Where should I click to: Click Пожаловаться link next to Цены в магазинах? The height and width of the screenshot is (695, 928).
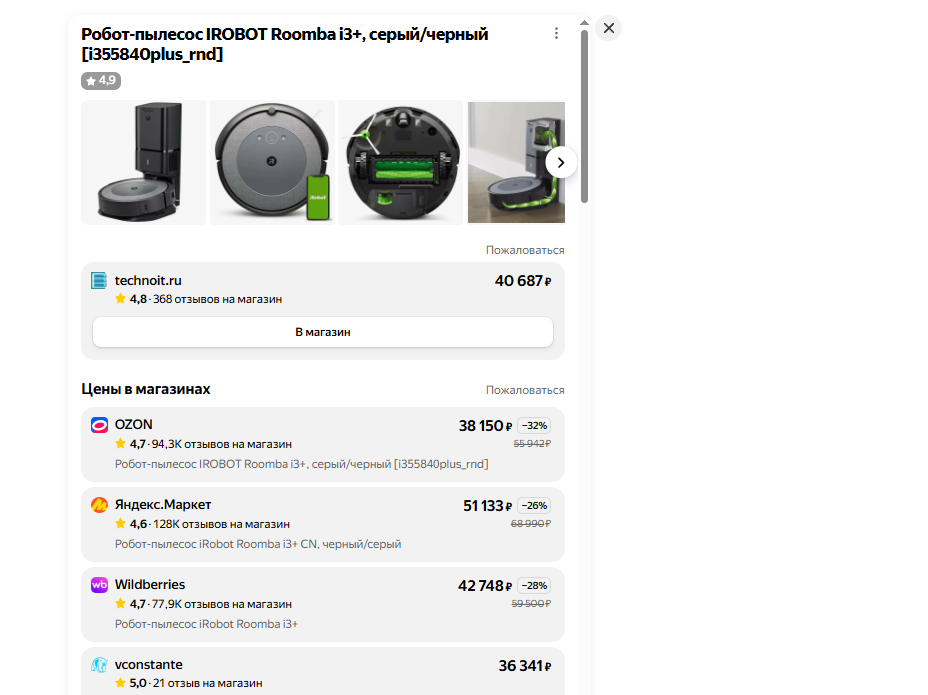tap(525, 390)
